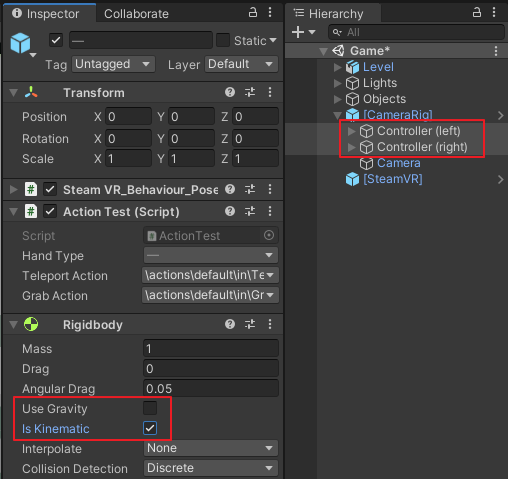Enable the Use Gravity checkbox
This screenshot has height=479, width=508.
click(x=150, y=408)
